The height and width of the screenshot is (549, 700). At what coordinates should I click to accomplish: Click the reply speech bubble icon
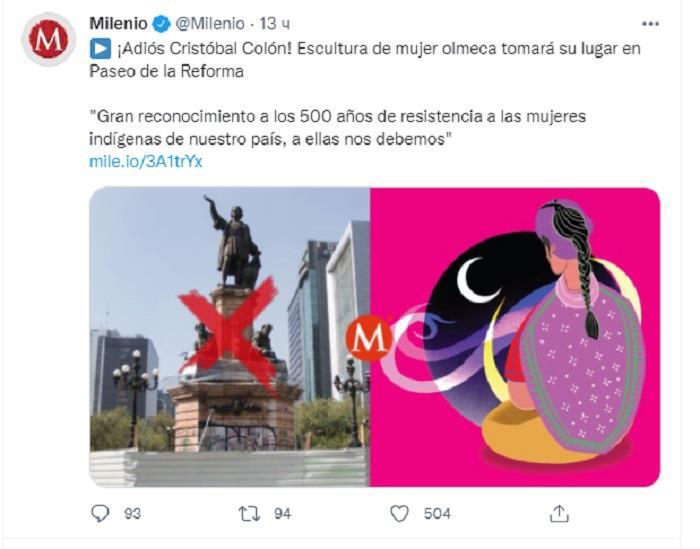pyautogui.click(x=100, y=513)
